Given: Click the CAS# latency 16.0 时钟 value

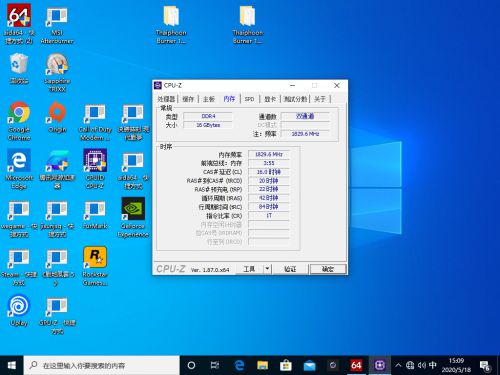Looking at the screenshot, I should coord(269,172).
